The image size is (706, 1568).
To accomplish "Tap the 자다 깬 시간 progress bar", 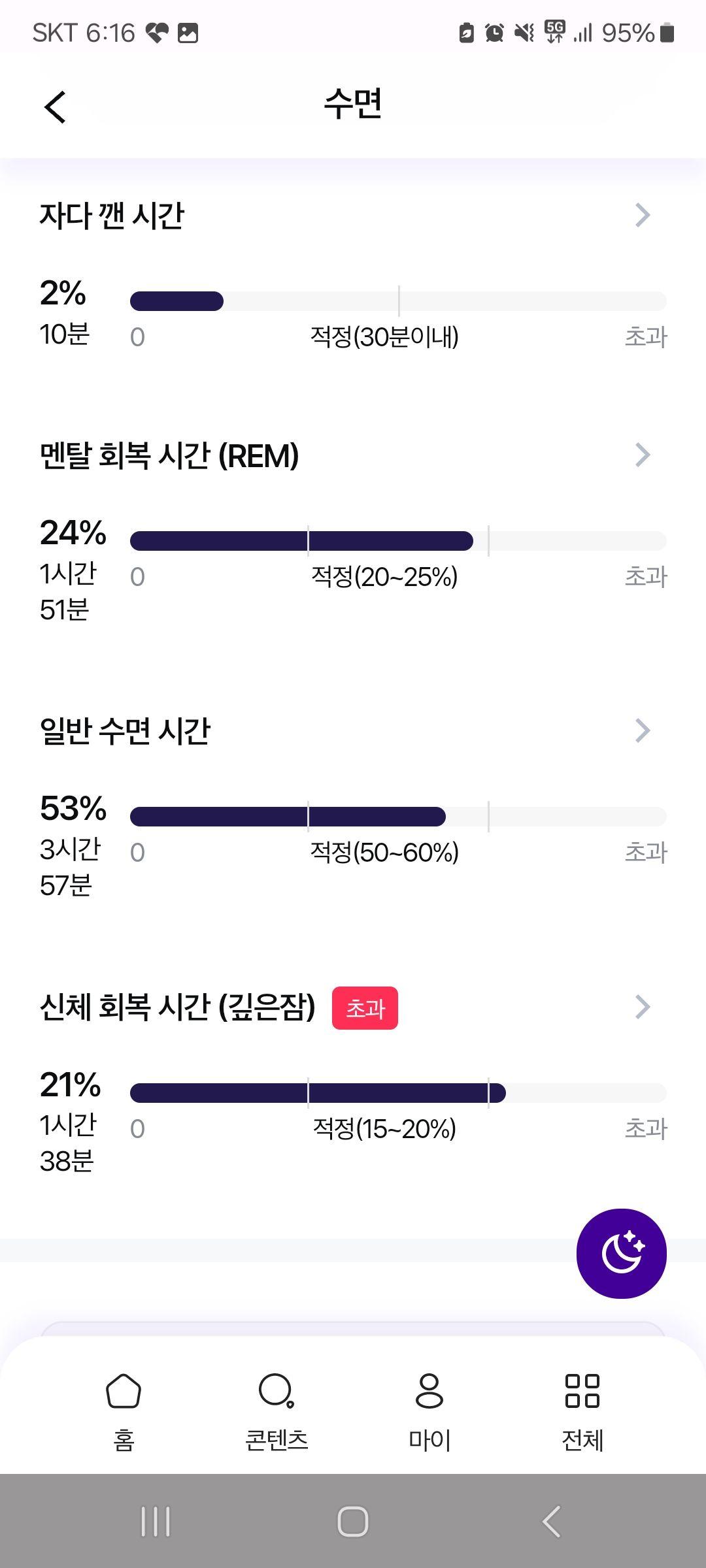I will [x=398, y=301].
